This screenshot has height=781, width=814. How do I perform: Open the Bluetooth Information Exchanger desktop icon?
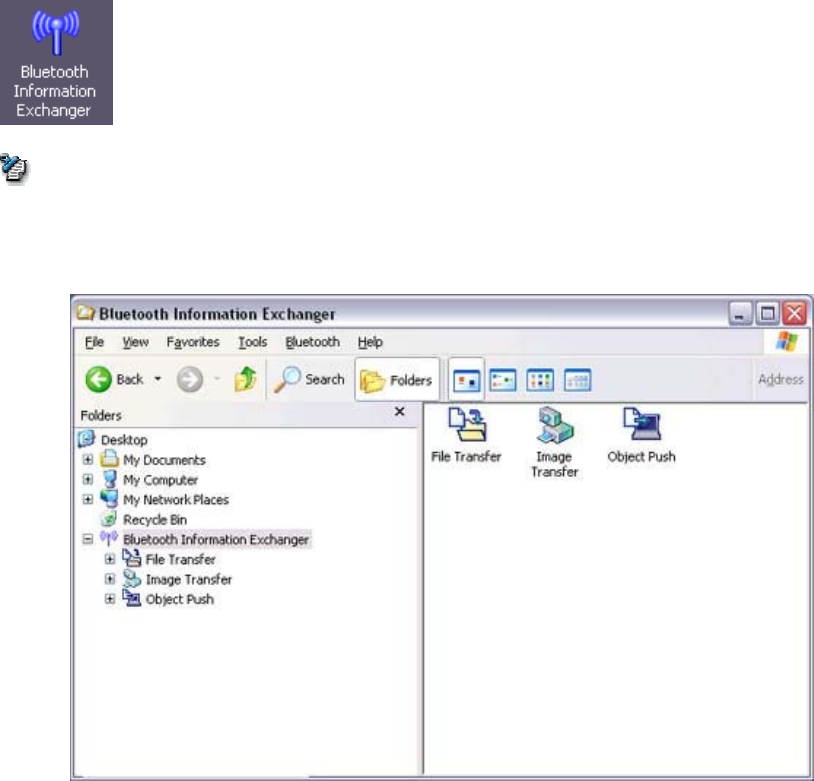56,62
